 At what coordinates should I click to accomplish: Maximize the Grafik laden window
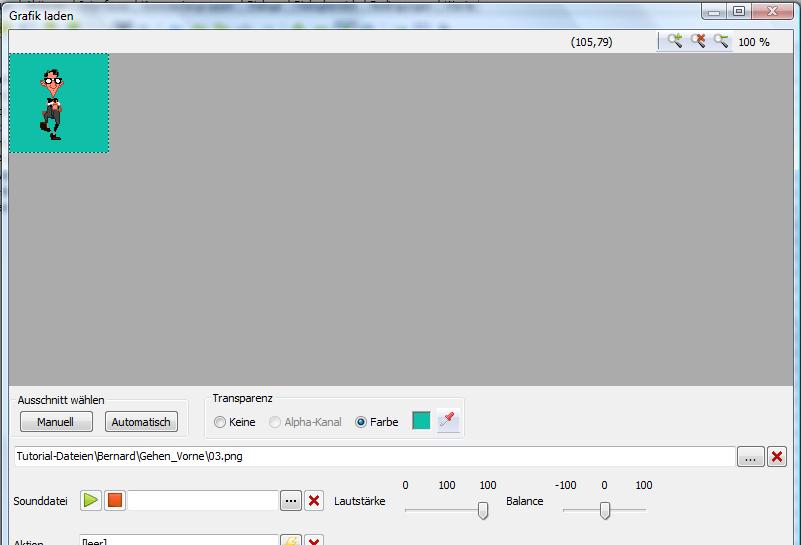[739, 11]
